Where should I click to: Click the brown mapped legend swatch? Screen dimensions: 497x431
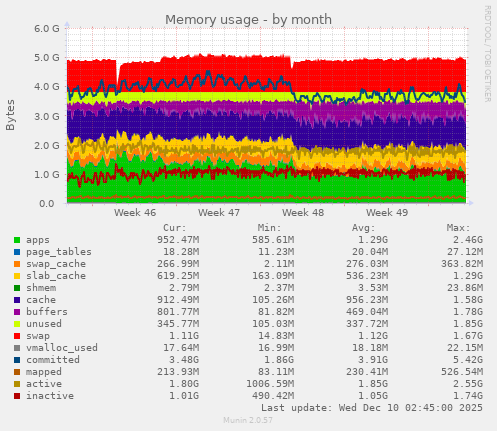pos(17,372)
